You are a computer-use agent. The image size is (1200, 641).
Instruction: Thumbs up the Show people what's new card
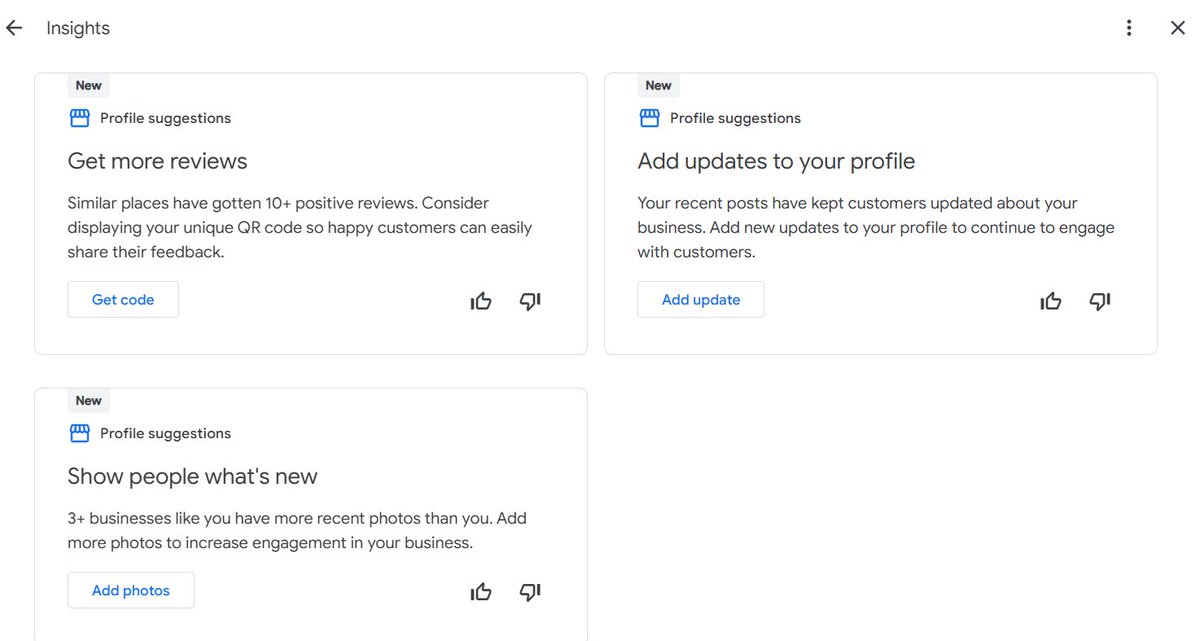[481, 592]
